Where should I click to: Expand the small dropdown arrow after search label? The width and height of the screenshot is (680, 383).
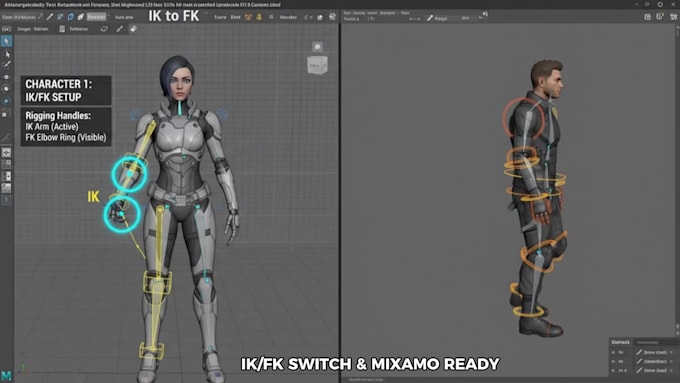311,17
